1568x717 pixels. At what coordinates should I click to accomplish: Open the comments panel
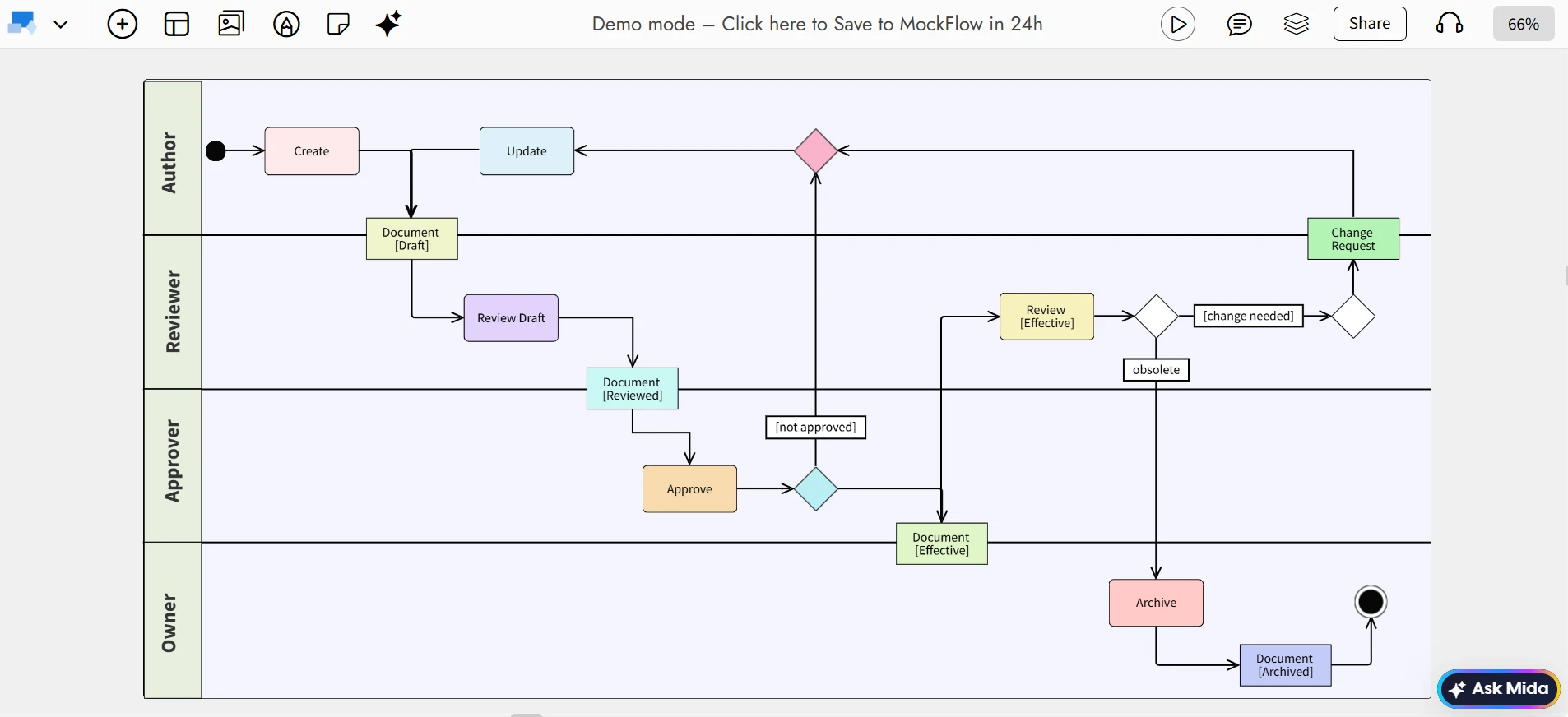pos(1239,24)
